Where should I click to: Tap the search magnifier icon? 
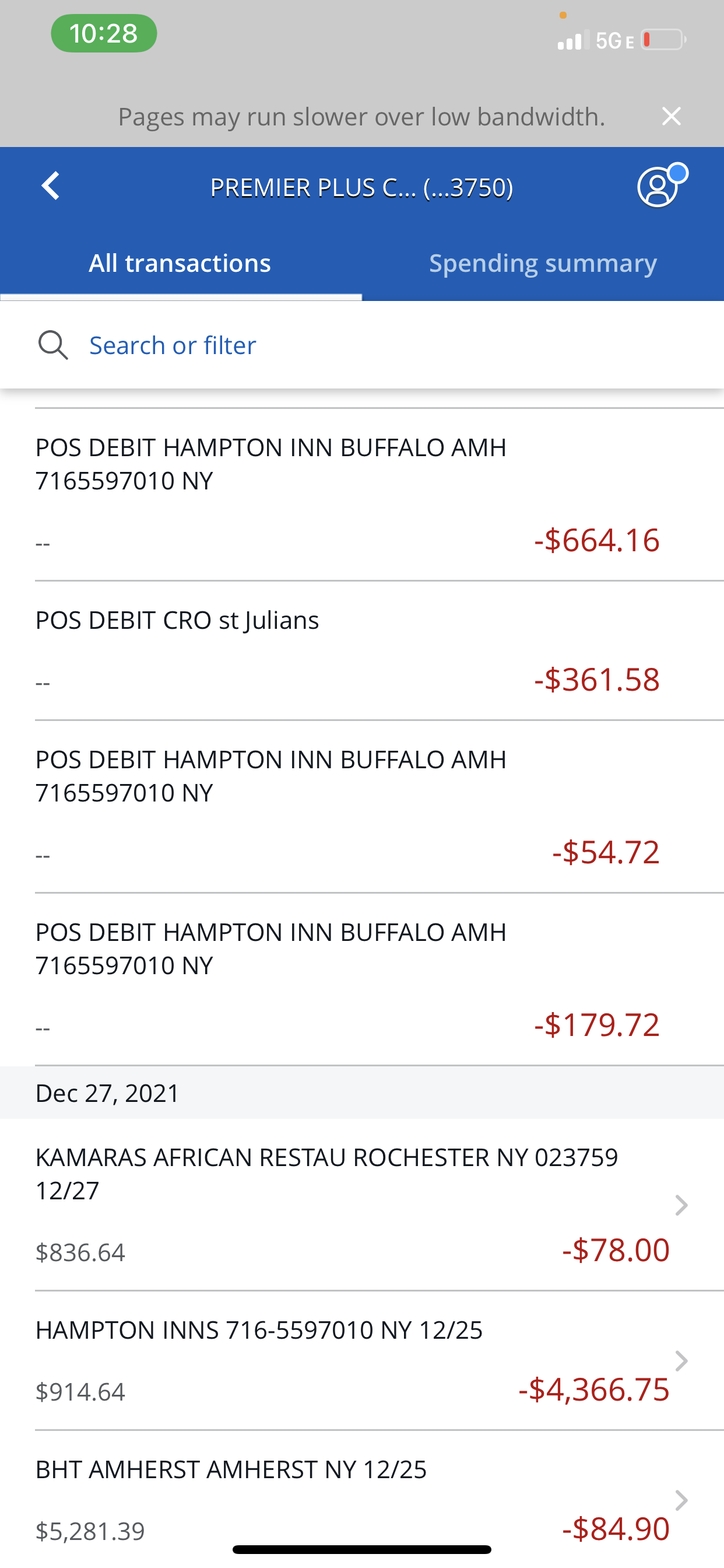click(x=53, y=345)
